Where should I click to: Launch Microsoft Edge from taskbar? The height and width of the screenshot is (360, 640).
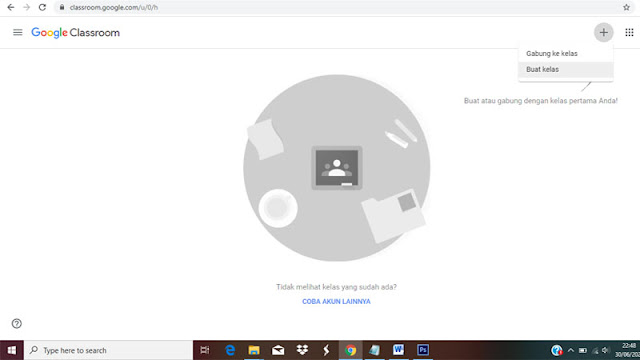230,350
